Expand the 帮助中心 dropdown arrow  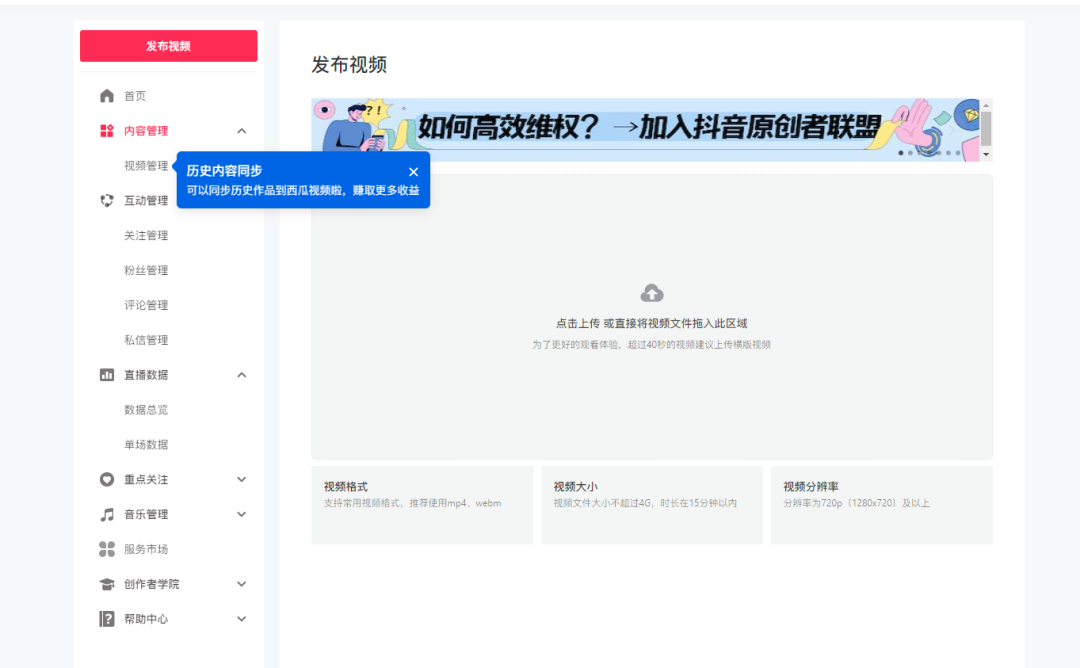point(241,618)
